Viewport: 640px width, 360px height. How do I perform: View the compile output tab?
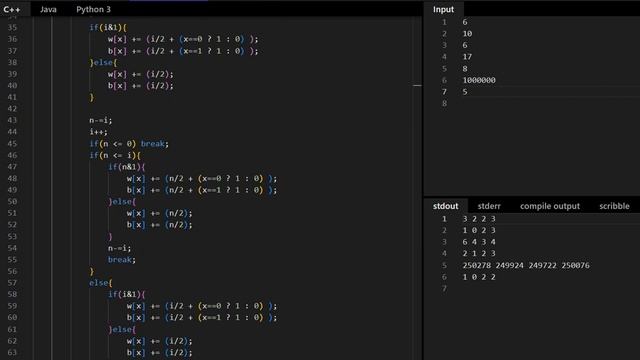click(x=549, y=206)
